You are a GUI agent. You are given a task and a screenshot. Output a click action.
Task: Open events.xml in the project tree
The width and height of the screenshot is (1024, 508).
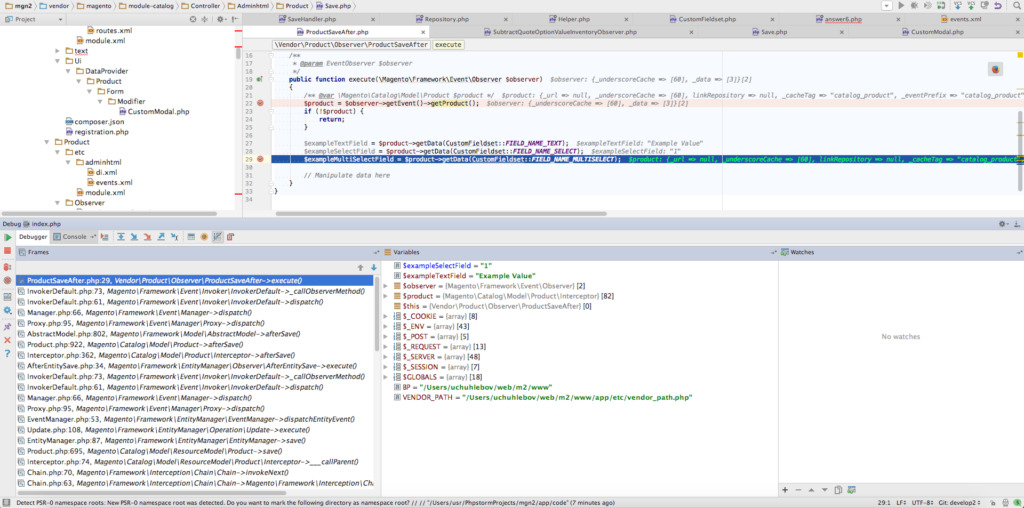click(113, 182)
